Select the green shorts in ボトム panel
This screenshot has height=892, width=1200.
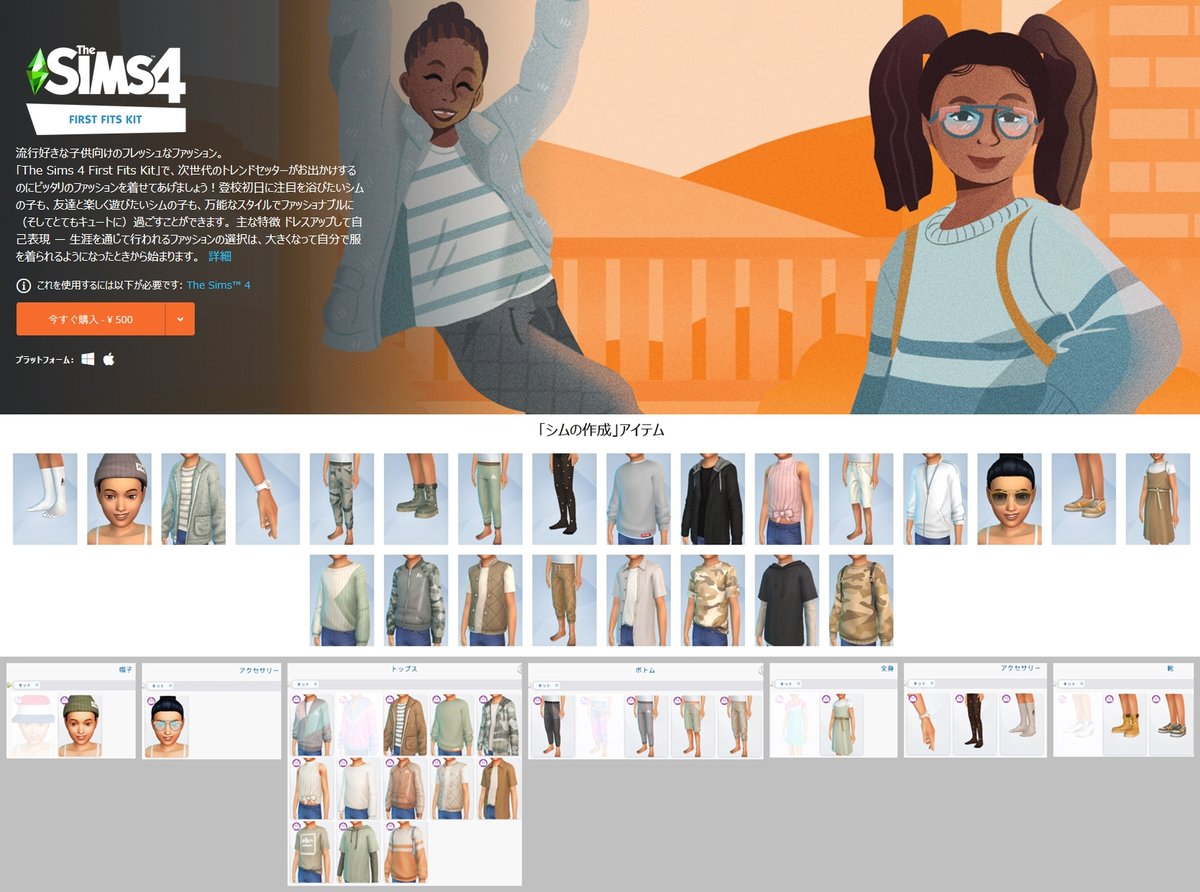[x=693, y=724]
